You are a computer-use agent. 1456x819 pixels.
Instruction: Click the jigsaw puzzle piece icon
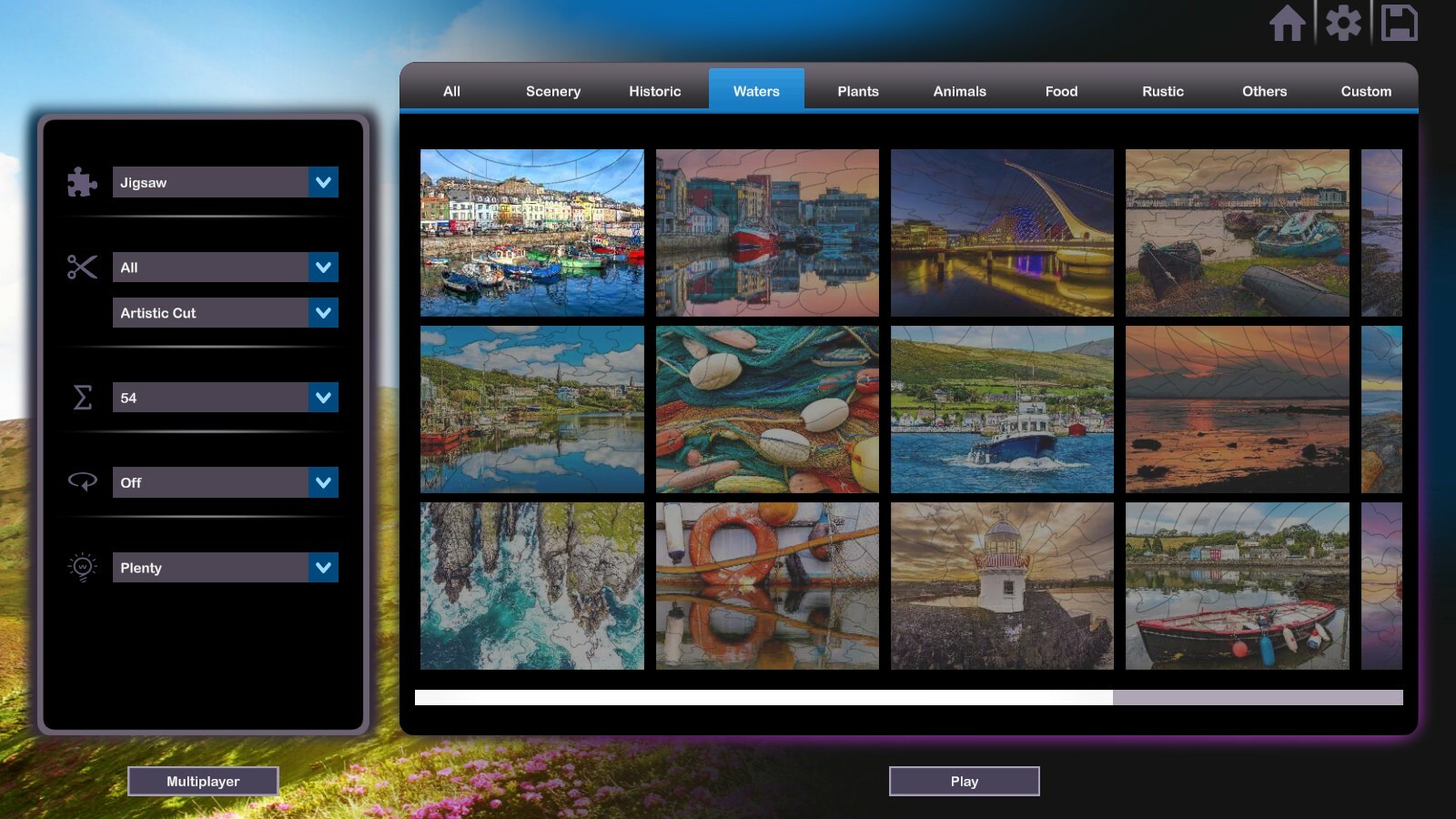click(81, 182)
